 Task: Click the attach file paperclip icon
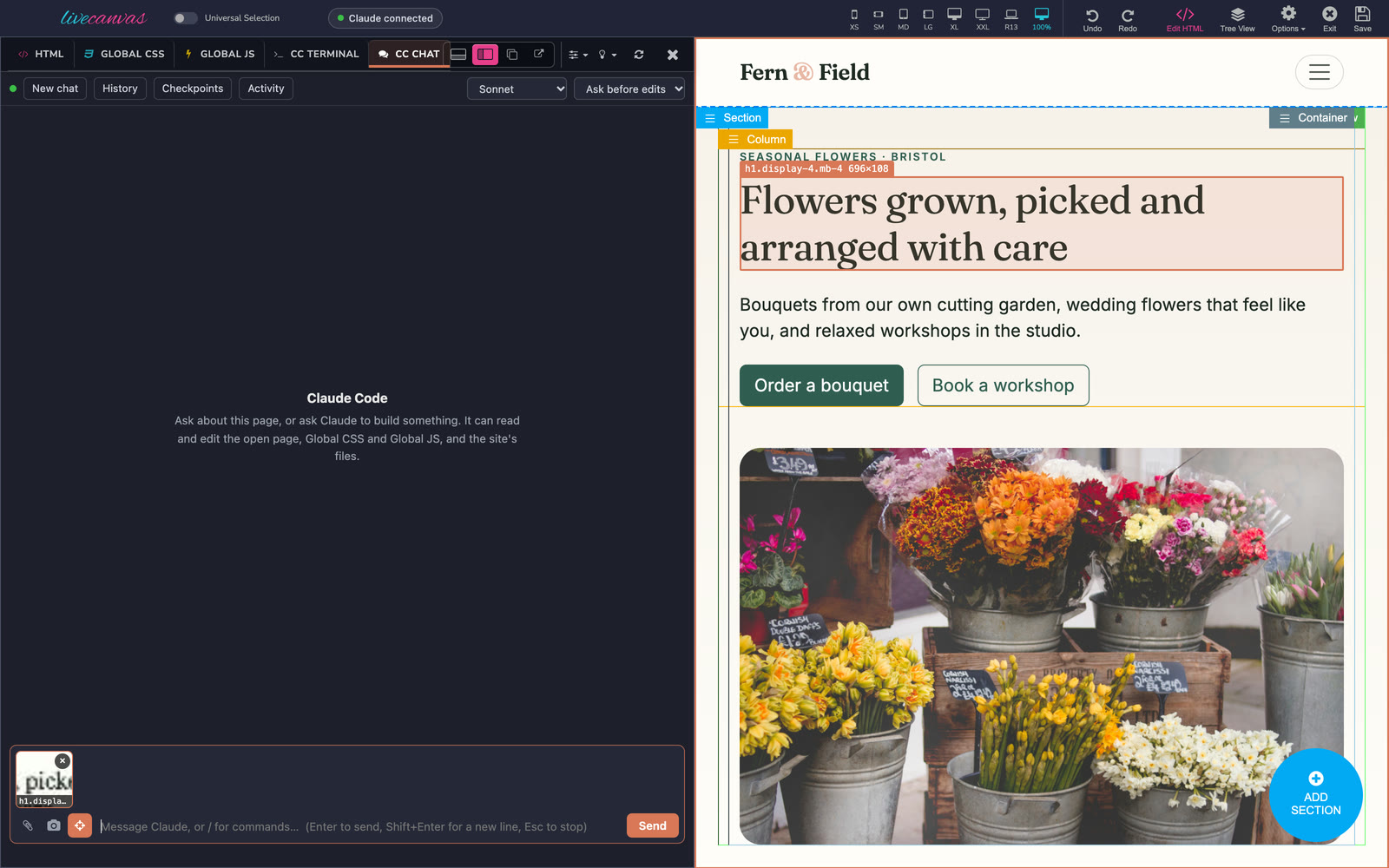28,825
